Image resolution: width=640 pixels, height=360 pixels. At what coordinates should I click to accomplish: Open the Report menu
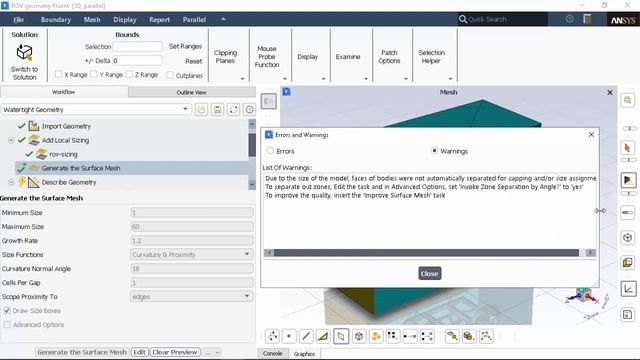pos(159,20)
